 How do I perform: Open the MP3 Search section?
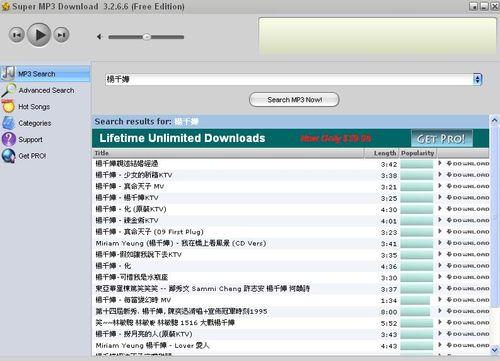(45, 74)
